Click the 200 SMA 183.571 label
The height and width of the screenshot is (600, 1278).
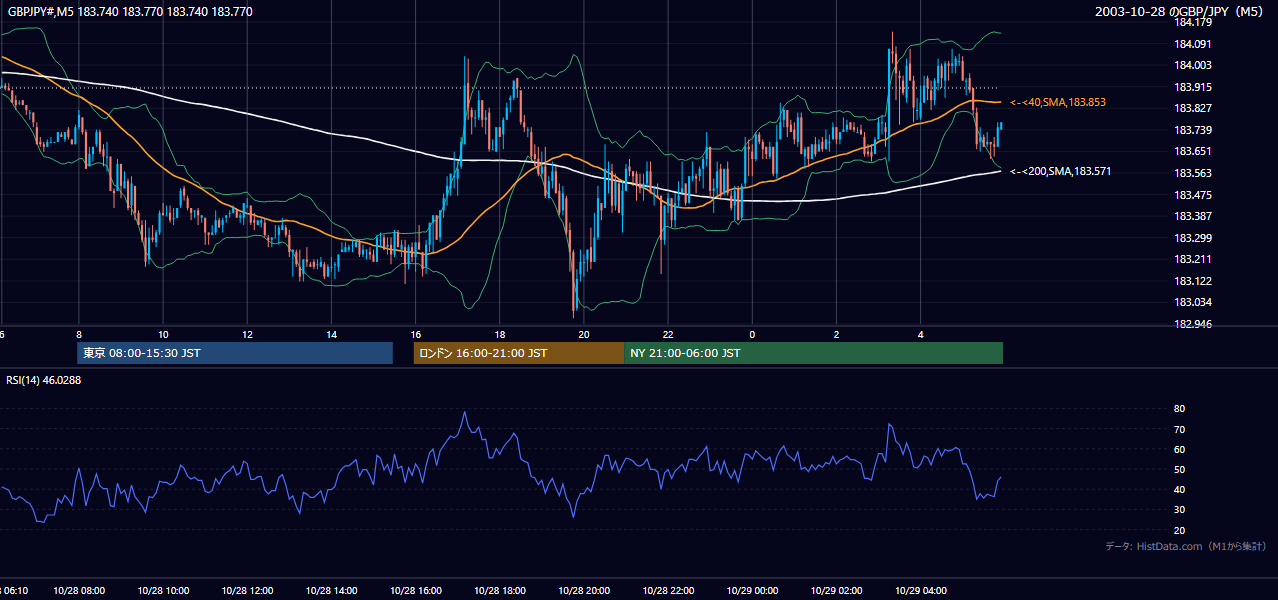coord(1060,171)
